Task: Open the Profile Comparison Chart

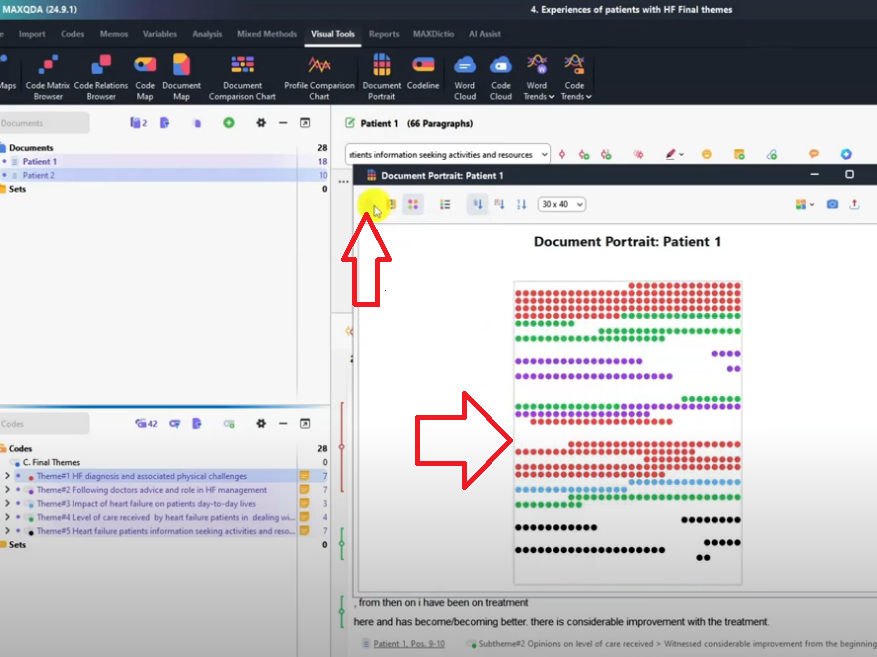Action: [x=319, y=77]
